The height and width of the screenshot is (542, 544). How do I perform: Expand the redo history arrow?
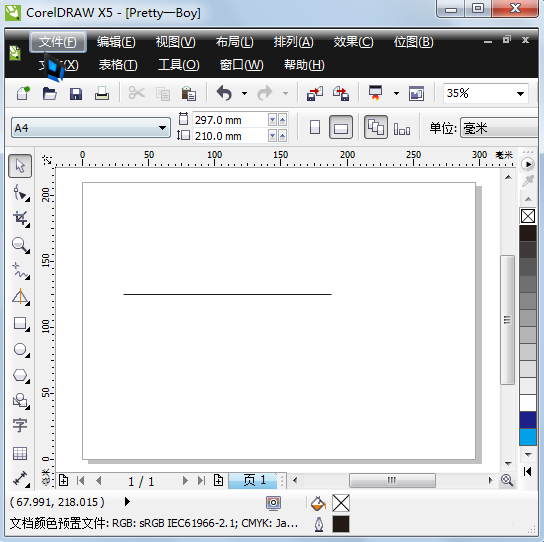coord(285,93)
